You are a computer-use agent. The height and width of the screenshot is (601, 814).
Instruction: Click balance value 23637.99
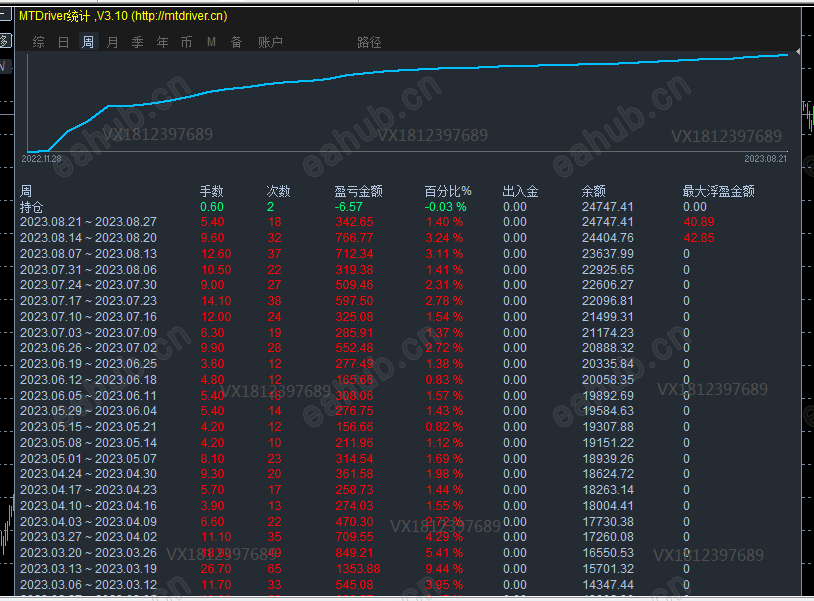tap(607, 254)
